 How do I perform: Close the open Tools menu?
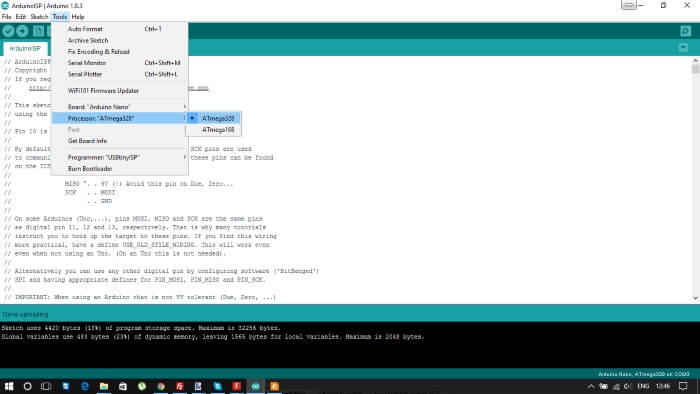(x=60, y=17)
